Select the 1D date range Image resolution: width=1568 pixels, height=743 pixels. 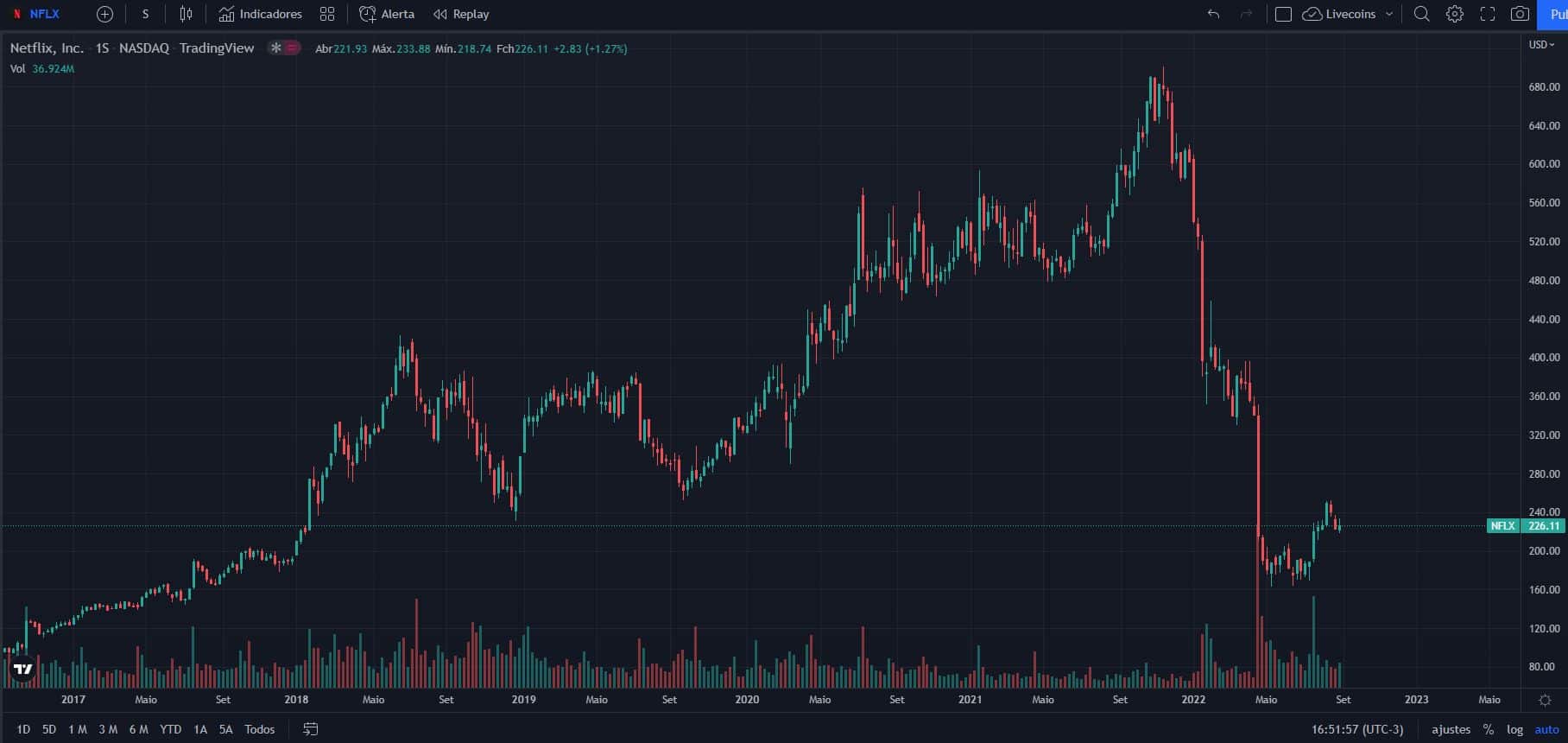[23, 729]
